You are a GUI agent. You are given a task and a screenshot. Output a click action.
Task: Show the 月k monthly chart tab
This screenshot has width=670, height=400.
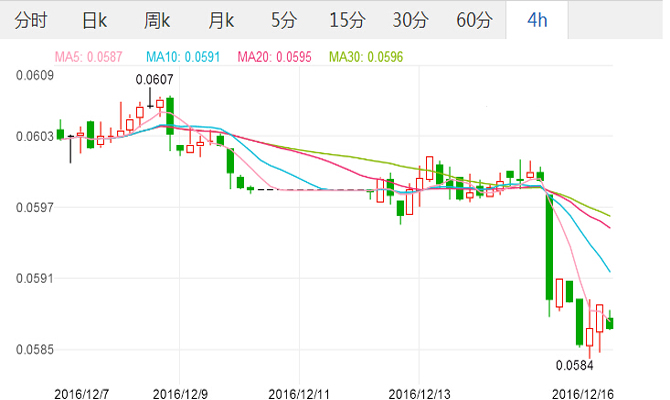tap(221, 20)
